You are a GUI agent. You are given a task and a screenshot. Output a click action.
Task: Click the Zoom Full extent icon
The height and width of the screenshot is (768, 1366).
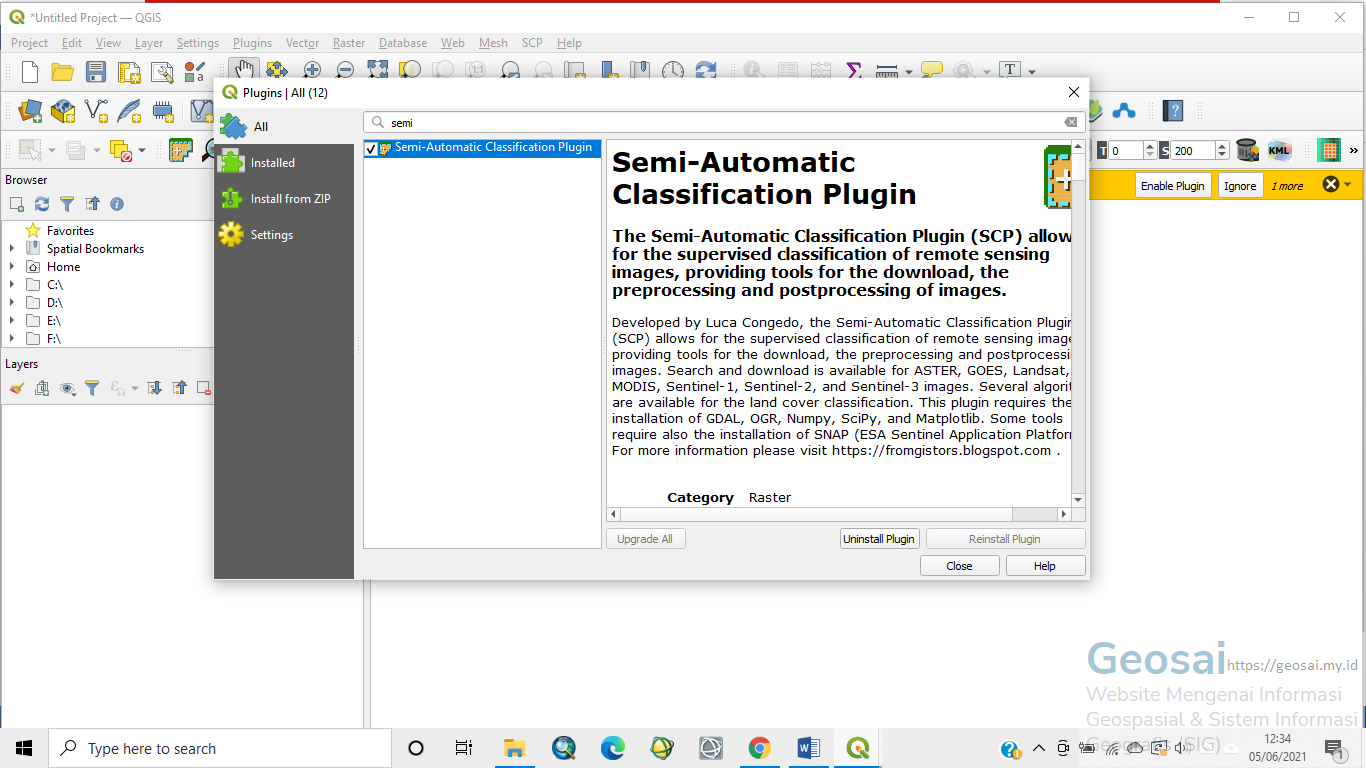(377, 71)
